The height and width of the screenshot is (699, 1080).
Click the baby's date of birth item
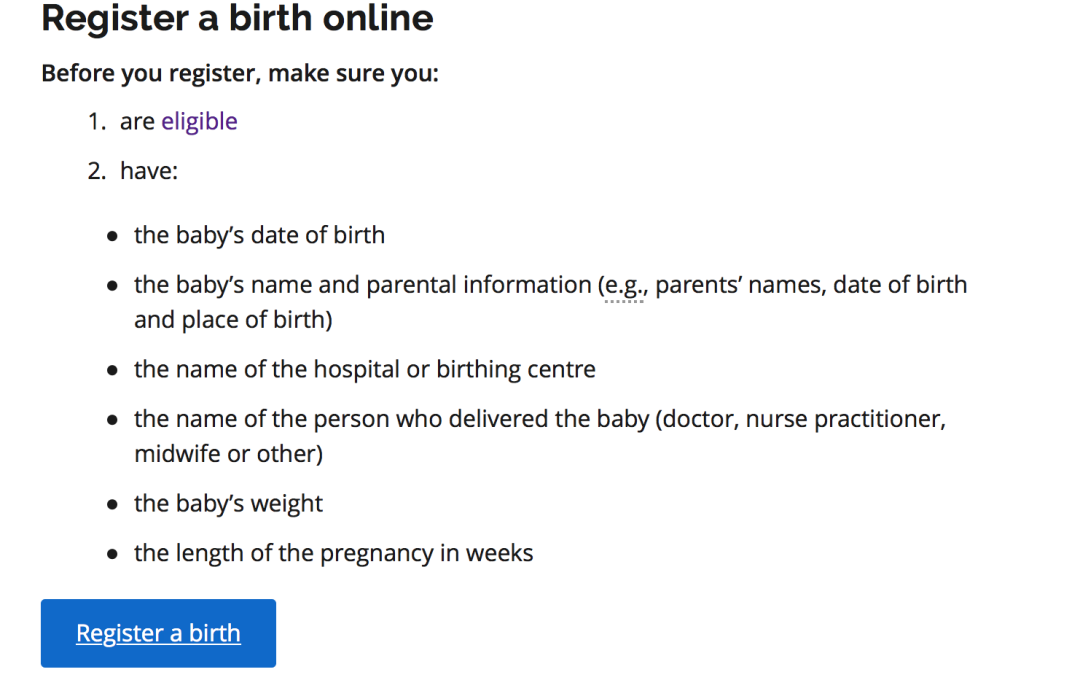pyautogui.click(x=259, y=235)
